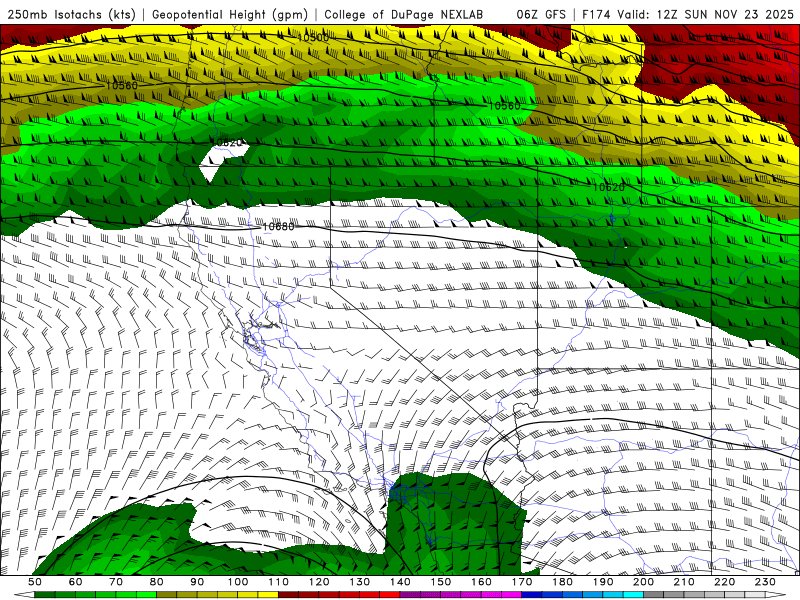This screenshot has width=800, height=600.
Task: Click the 160 value on the color scale
Action: (x=481, y=582)
